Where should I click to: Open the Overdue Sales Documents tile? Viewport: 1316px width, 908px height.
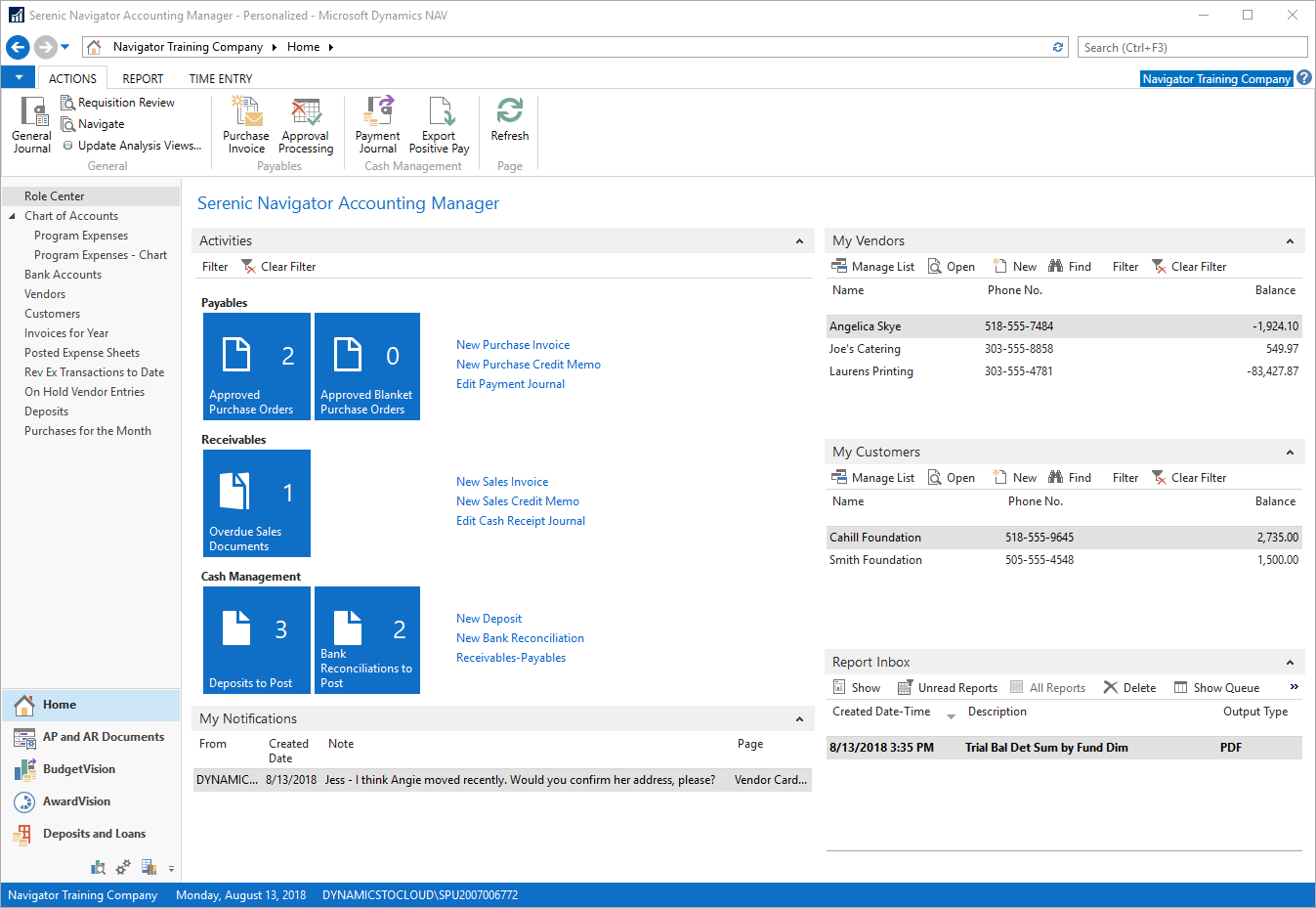(257, 503)
